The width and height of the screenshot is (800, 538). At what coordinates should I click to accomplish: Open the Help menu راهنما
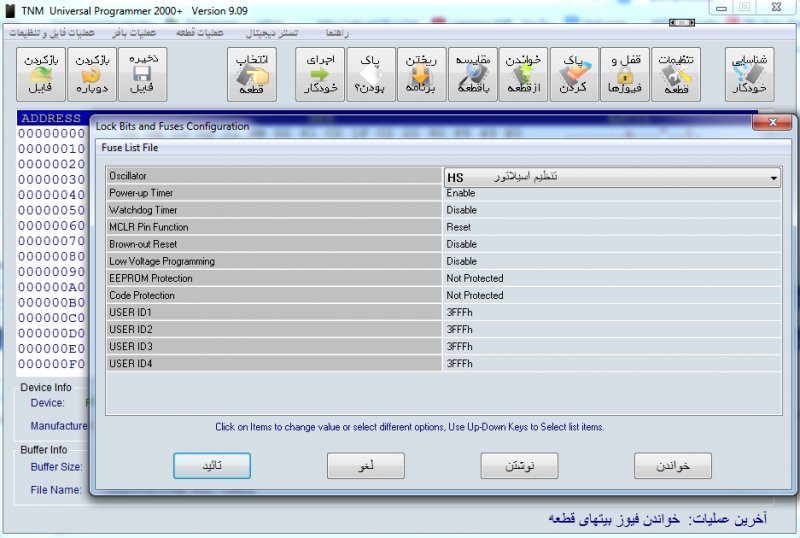[x=337, y=33]
